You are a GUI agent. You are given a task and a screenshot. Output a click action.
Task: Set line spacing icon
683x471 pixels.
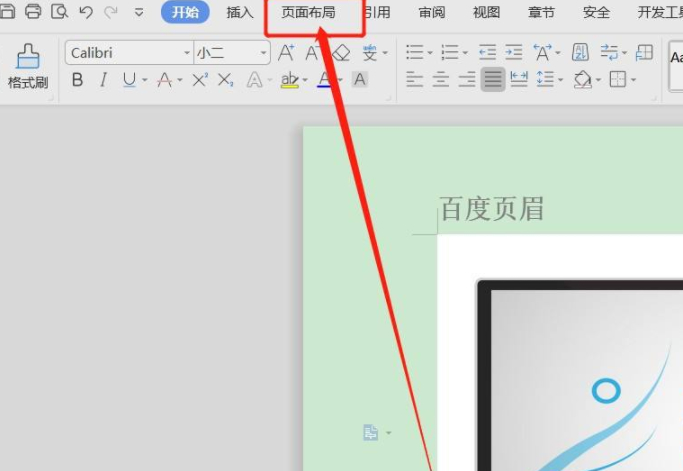point(545,79)
